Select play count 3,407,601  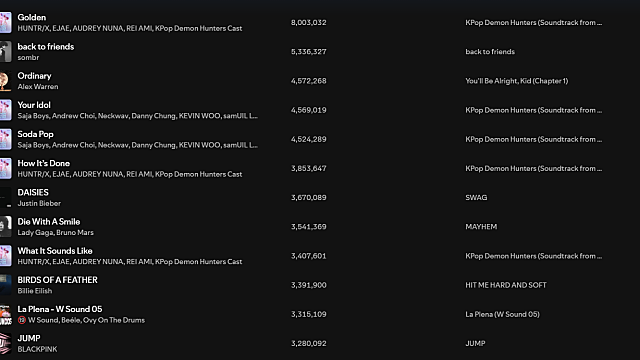point(309,256)
